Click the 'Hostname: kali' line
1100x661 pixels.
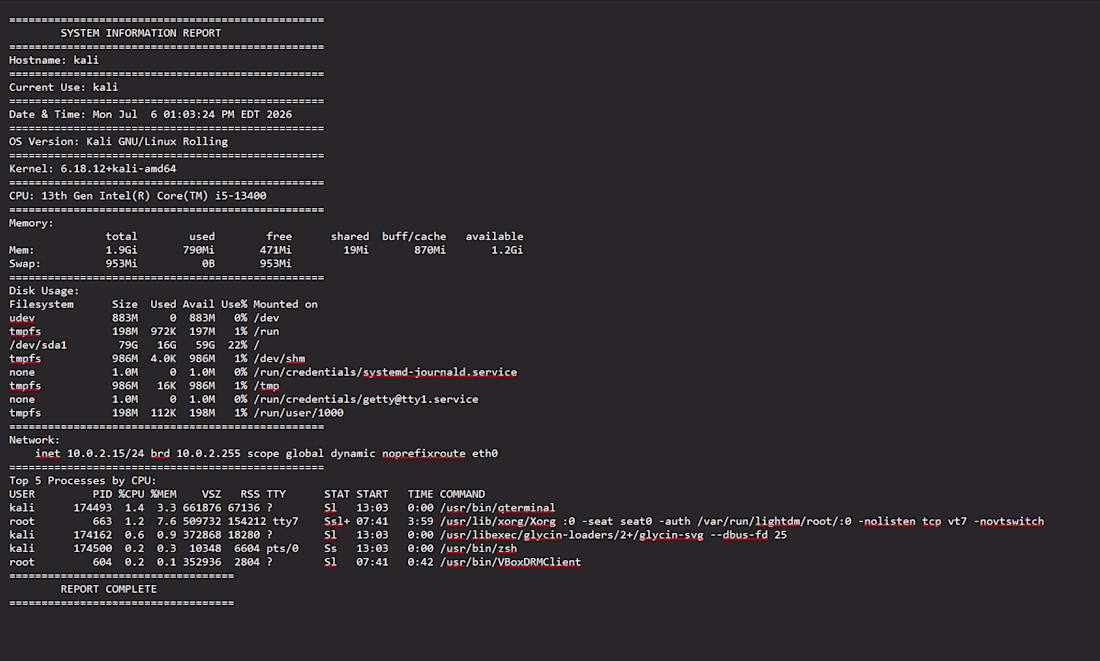tap(54, 60)
